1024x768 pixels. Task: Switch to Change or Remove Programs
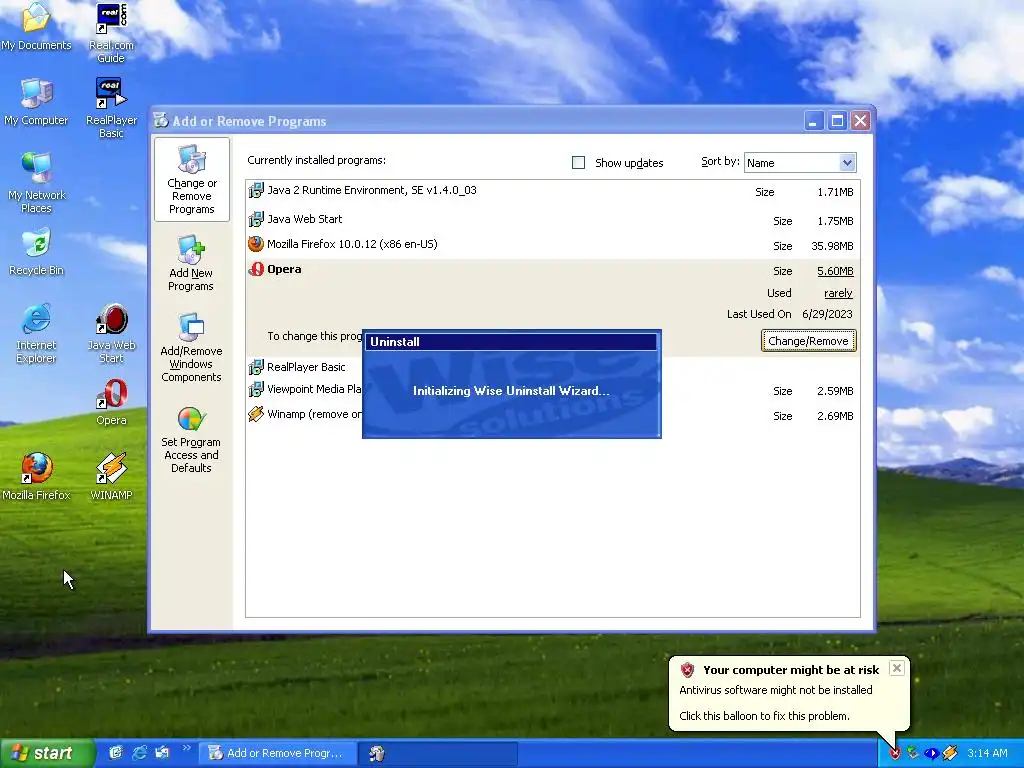pos(191,180)
